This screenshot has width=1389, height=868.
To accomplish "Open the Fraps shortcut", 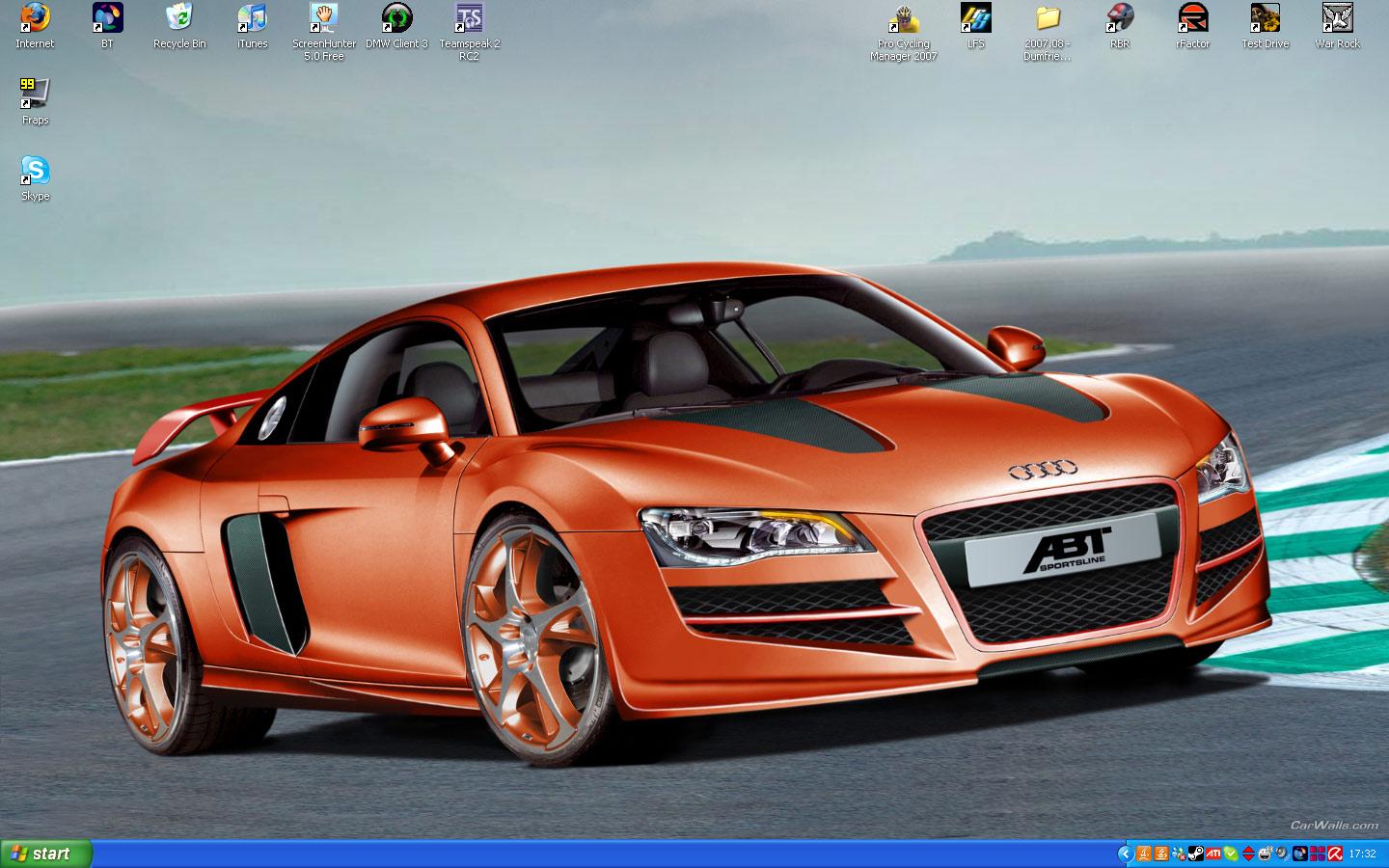I will (x=35, y=102).
